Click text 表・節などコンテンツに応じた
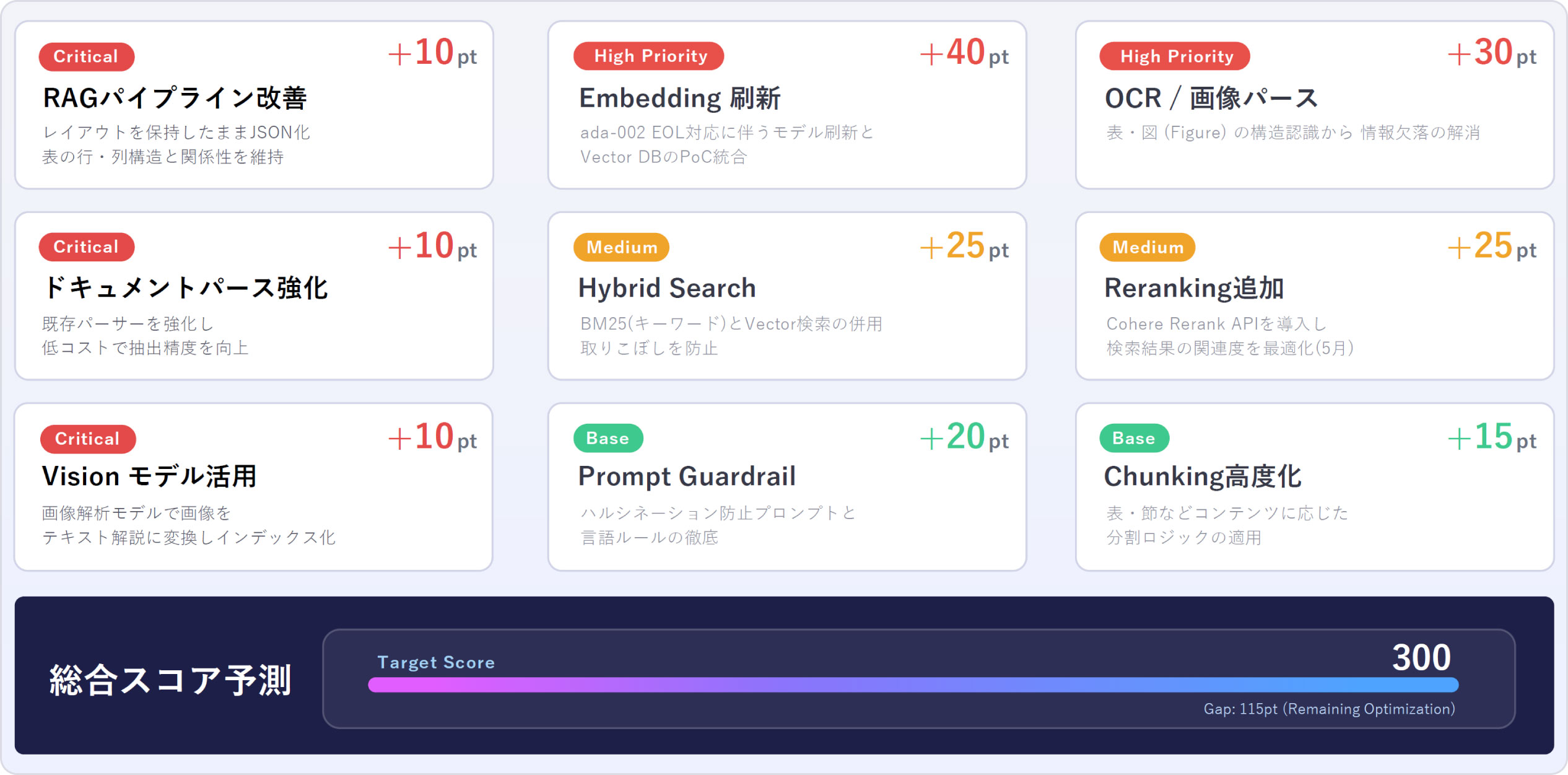 (x=1227, y=512)
